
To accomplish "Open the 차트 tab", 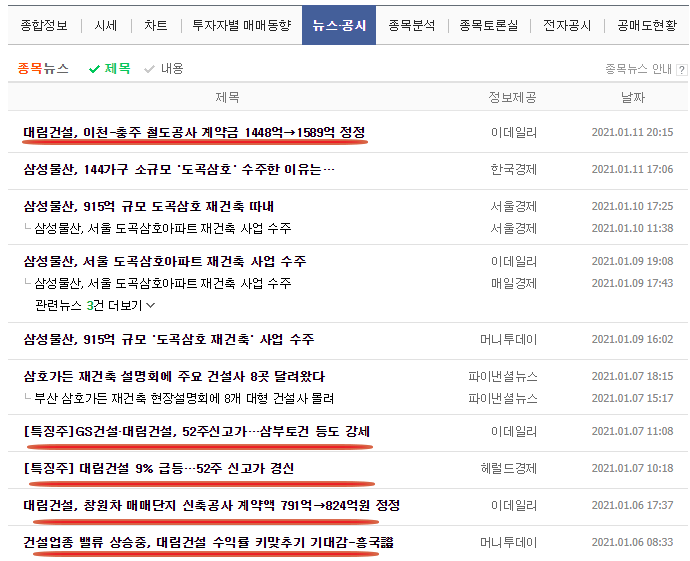I will pos(156,26).
